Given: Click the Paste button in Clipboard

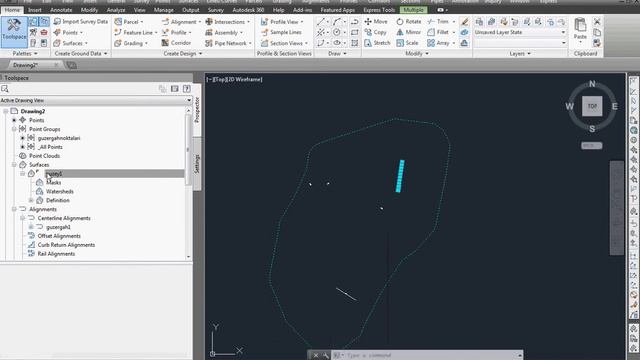Looking at the screenshot, I should pos(580,29).
